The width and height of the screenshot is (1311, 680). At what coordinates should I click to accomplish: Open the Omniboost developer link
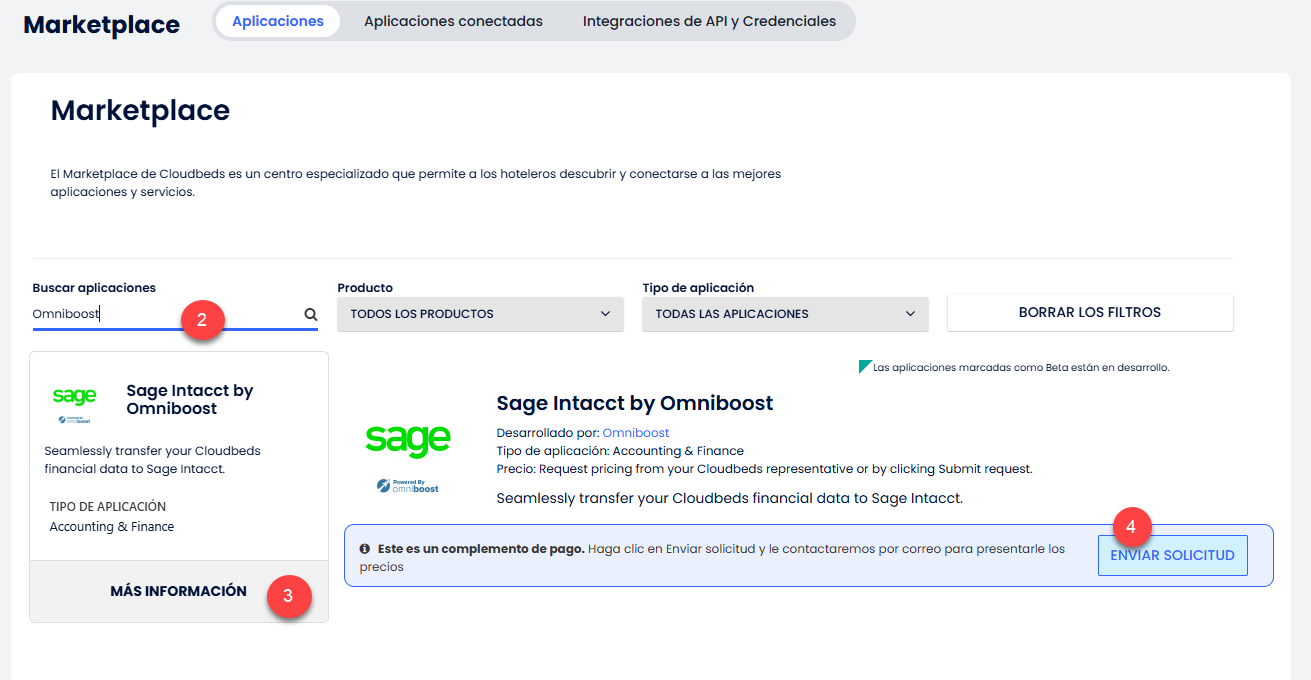coord(636,433)
